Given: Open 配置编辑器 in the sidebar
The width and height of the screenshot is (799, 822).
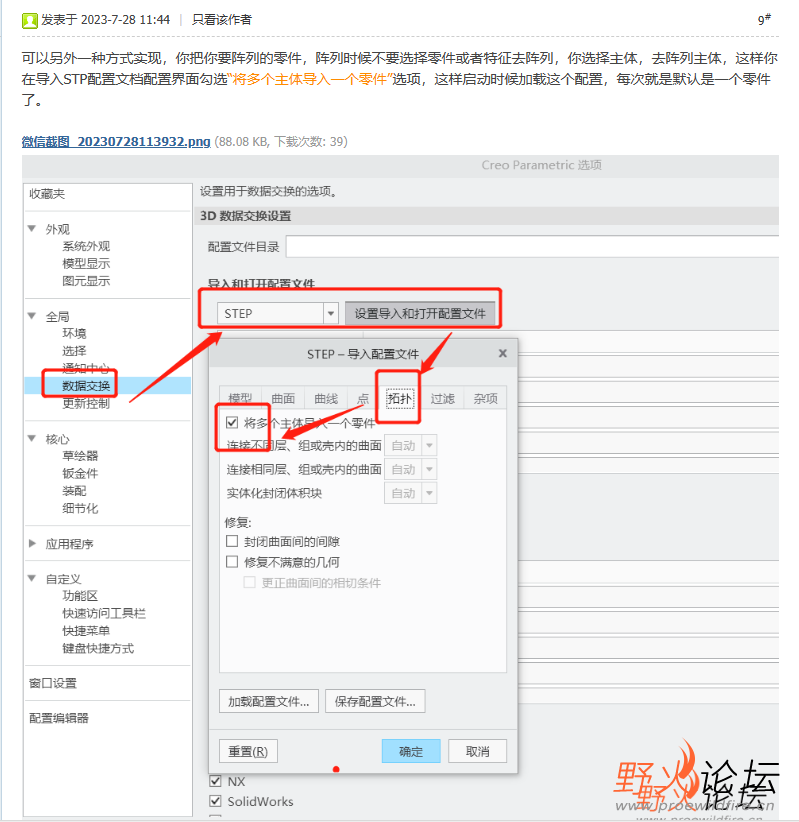Looking at the screenshot, I should tap(59, 718).
